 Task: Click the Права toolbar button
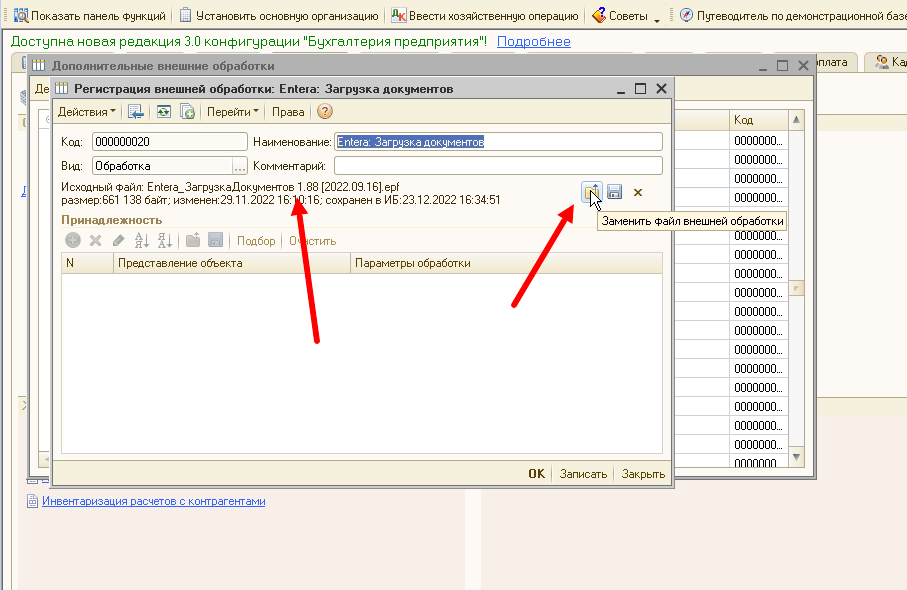pos(288,112)
